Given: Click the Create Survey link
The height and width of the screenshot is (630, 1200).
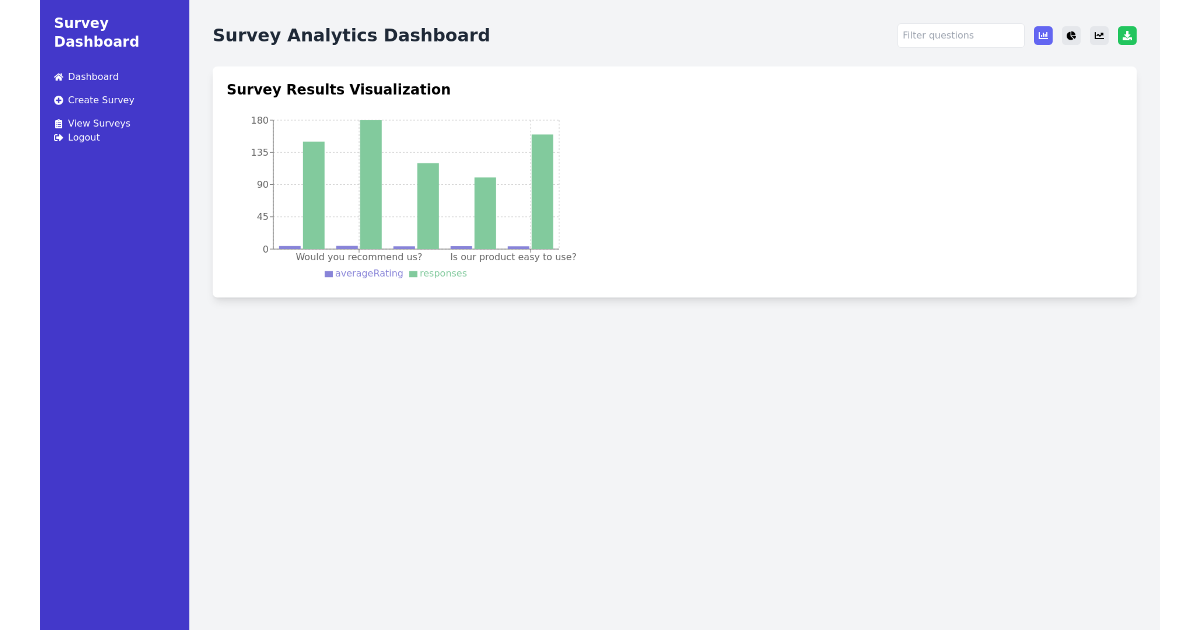Looking at the screenshot, I should [101, 100].
